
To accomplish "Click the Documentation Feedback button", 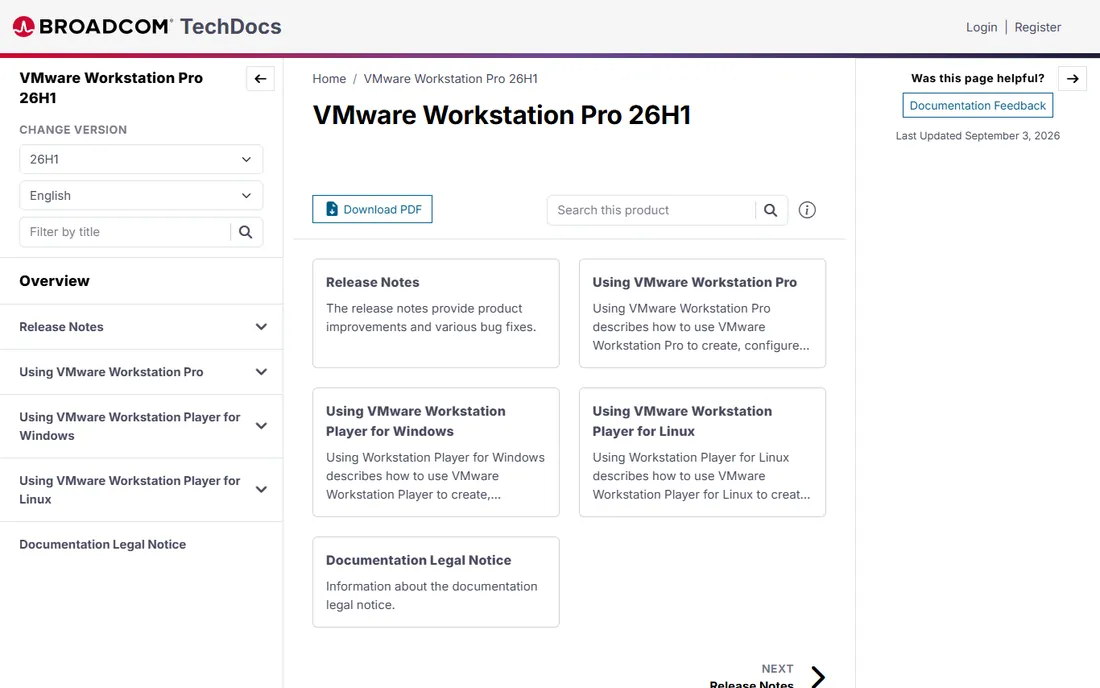I will coord(977,105).
